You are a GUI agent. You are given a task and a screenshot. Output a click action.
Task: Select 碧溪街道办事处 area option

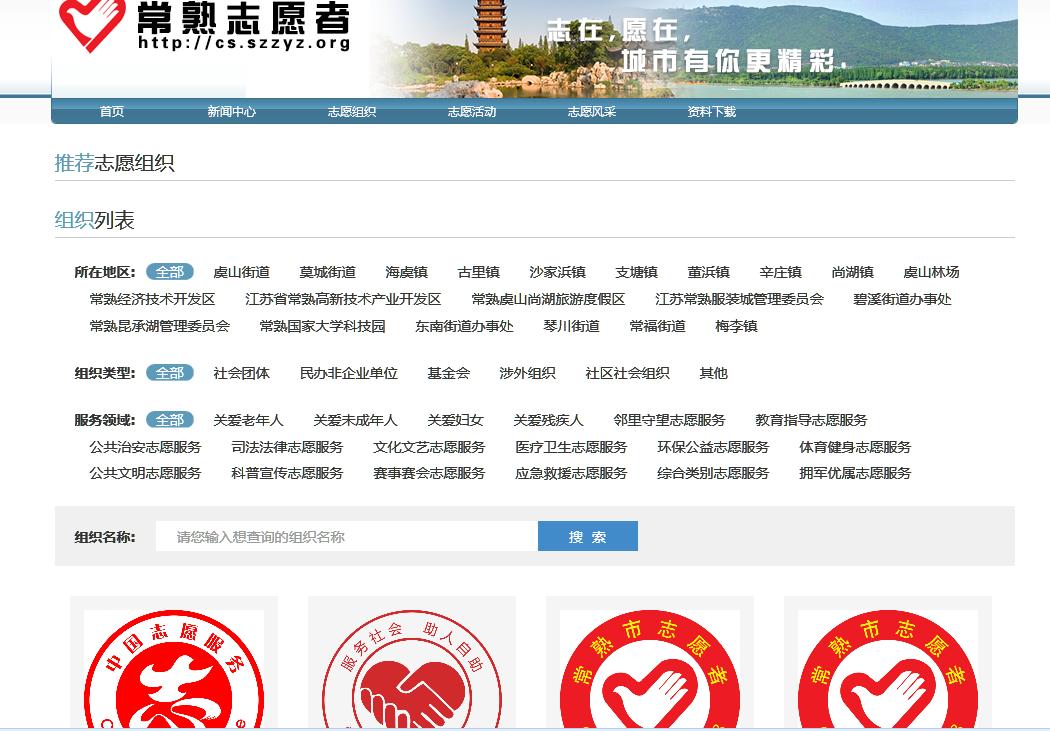(902, 299)
